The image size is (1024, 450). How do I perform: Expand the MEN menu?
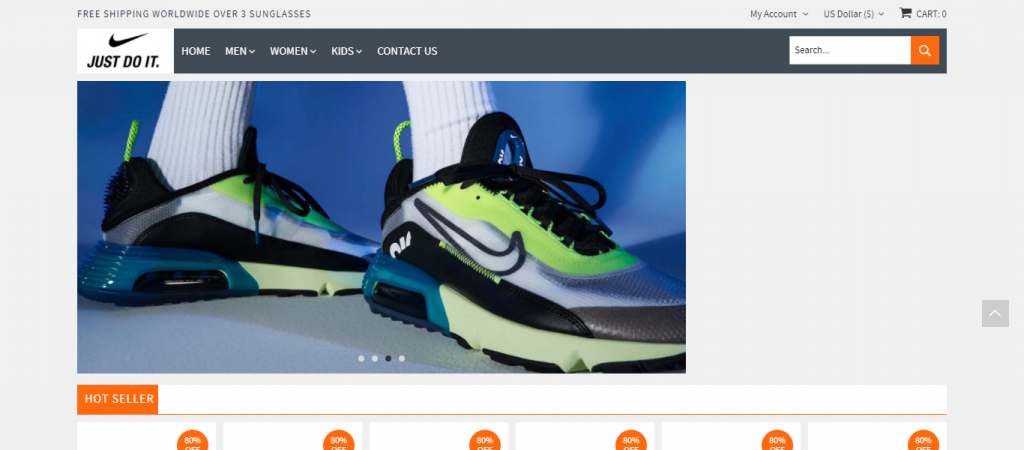240,51
